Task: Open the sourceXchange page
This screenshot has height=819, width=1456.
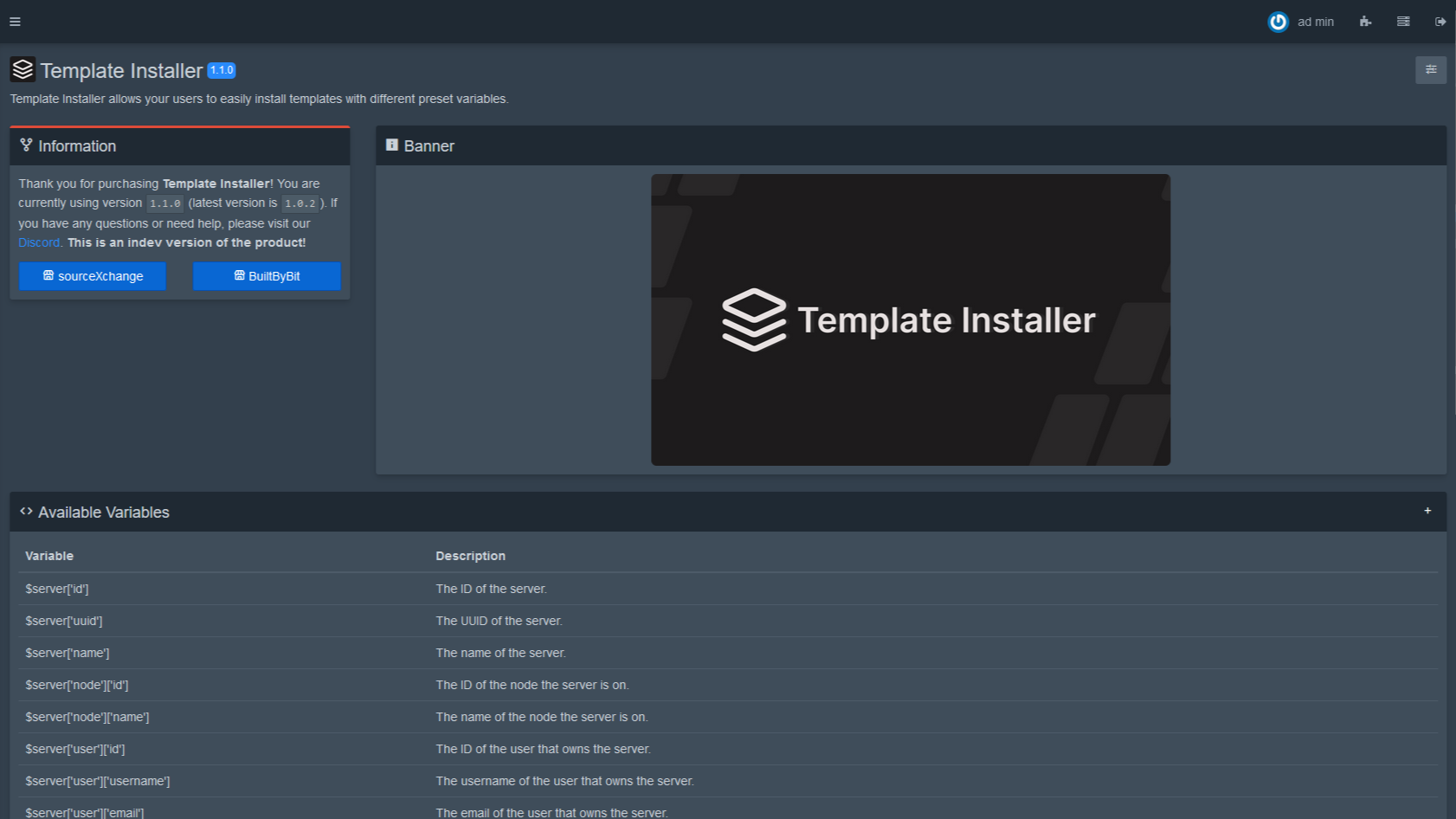Action: pyautogui.click(x=92, y=275)
